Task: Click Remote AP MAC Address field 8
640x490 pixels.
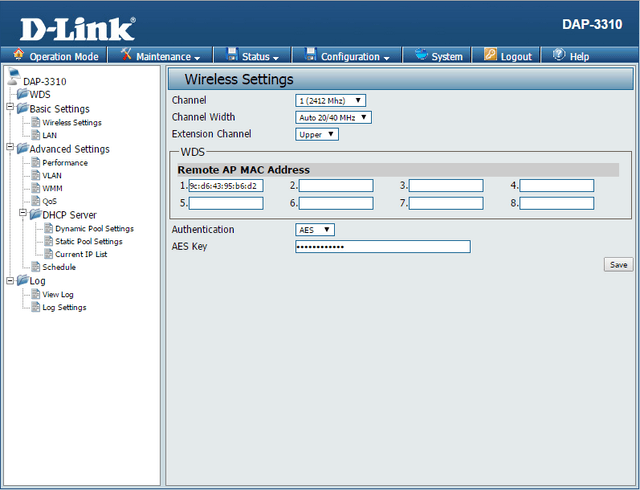Action: point(557,203)
